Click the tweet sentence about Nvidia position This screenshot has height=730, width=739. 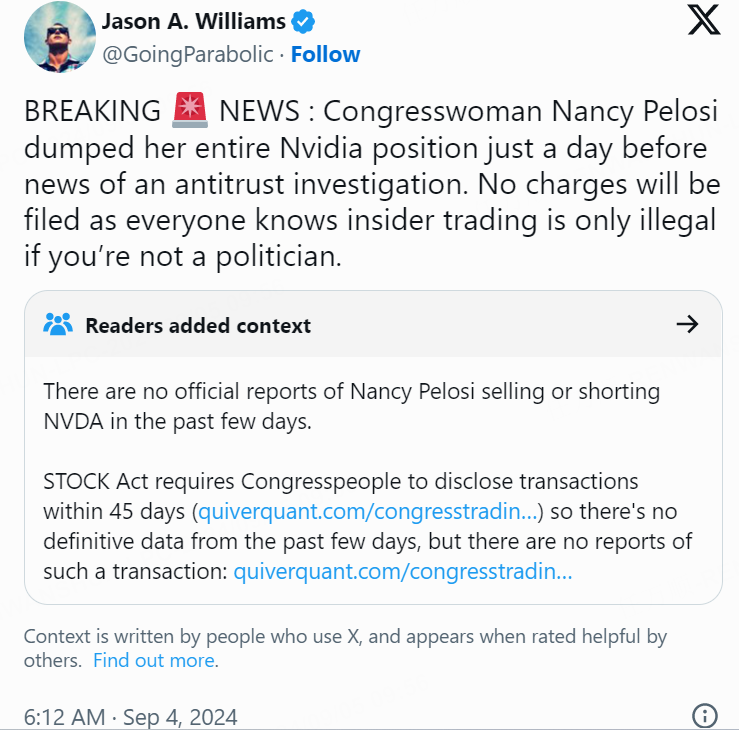coord(365,149)
